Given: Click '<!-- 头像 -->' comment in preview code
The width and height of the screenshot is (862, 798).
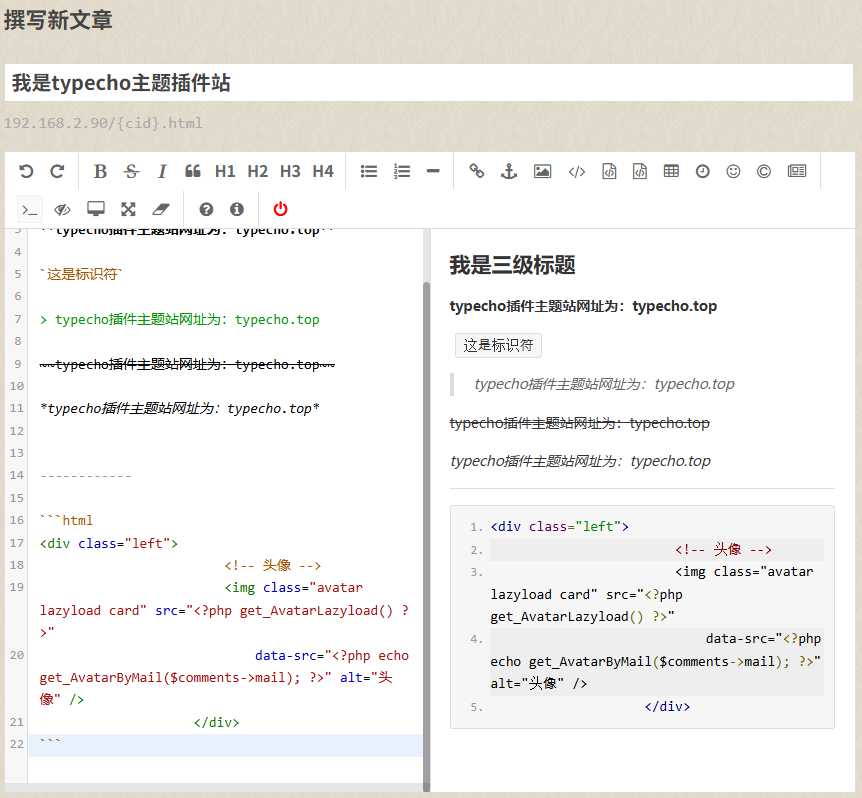Looking at the screenshot, I should click(723, 550).
